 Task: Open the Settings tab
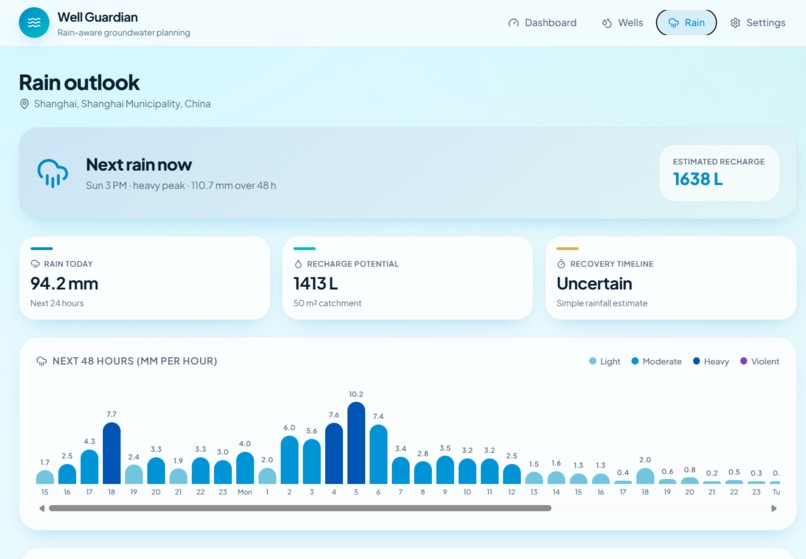pyautogui.click(x=758, y=23)
